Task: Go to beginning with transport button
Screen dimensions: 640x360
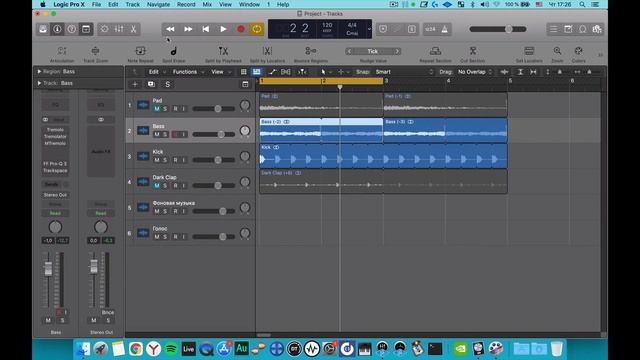Action: [206, 29]
